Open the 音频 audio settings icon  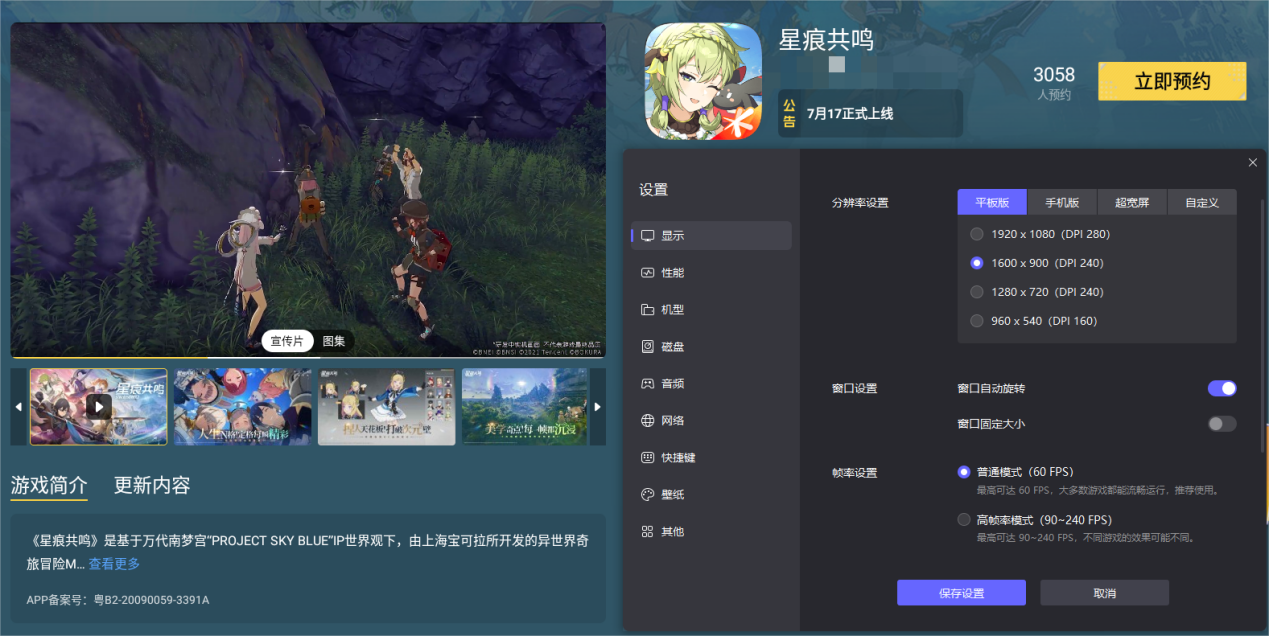(648, 383)
